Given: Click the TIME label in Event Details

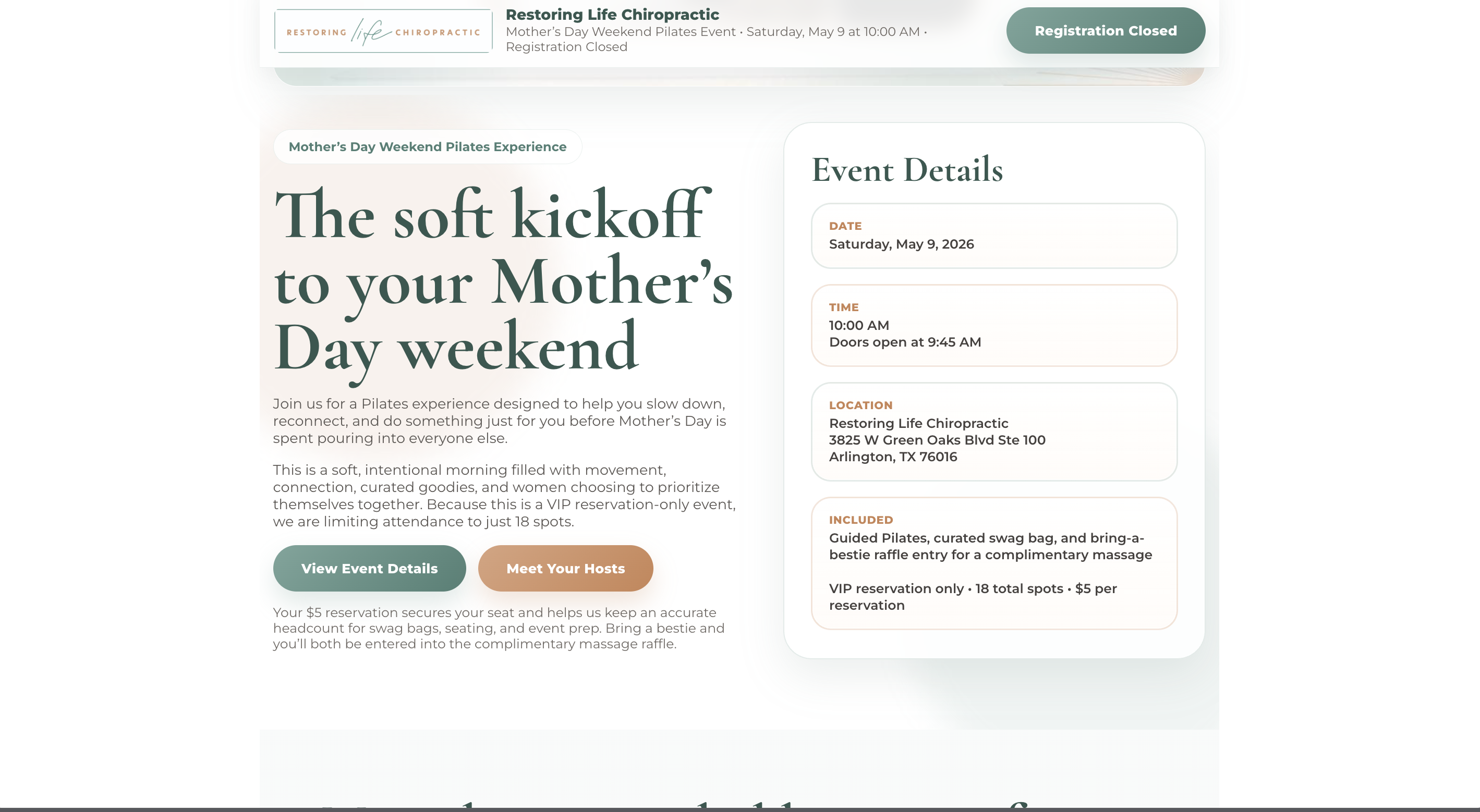Looking at the screenshot, I should (843, 308).
